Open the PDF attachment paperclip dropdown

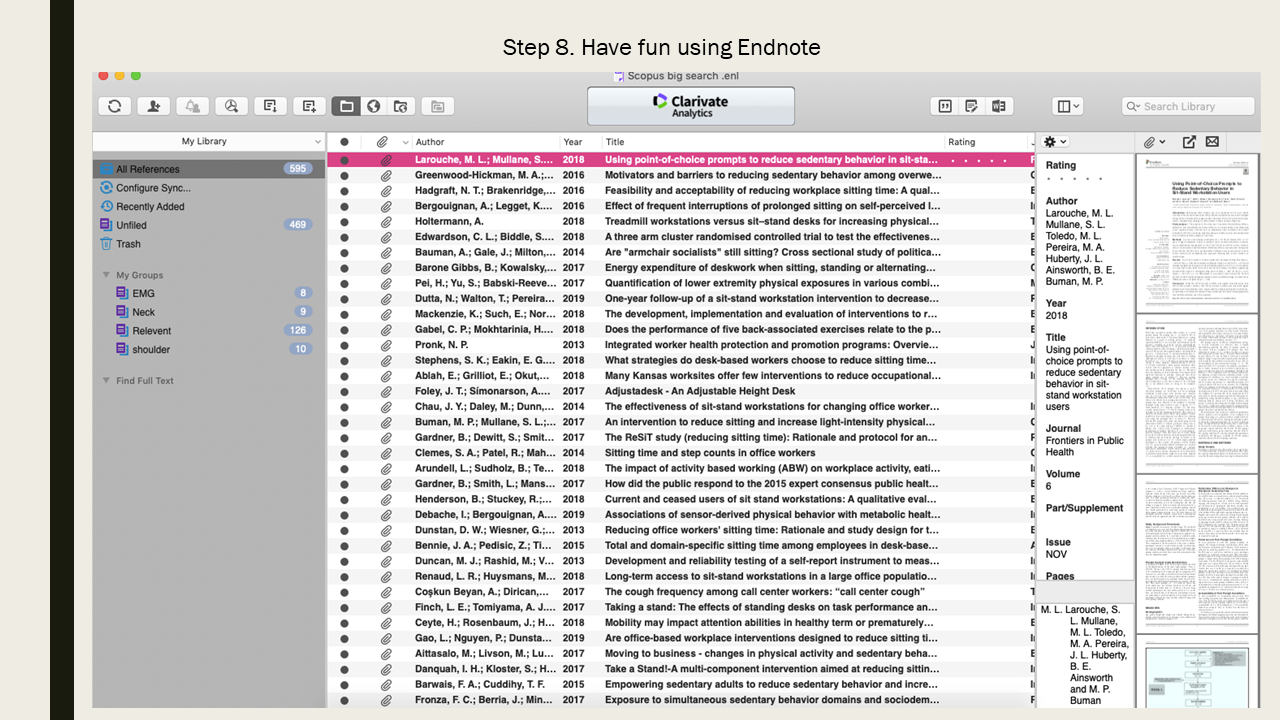[1155, 142]
